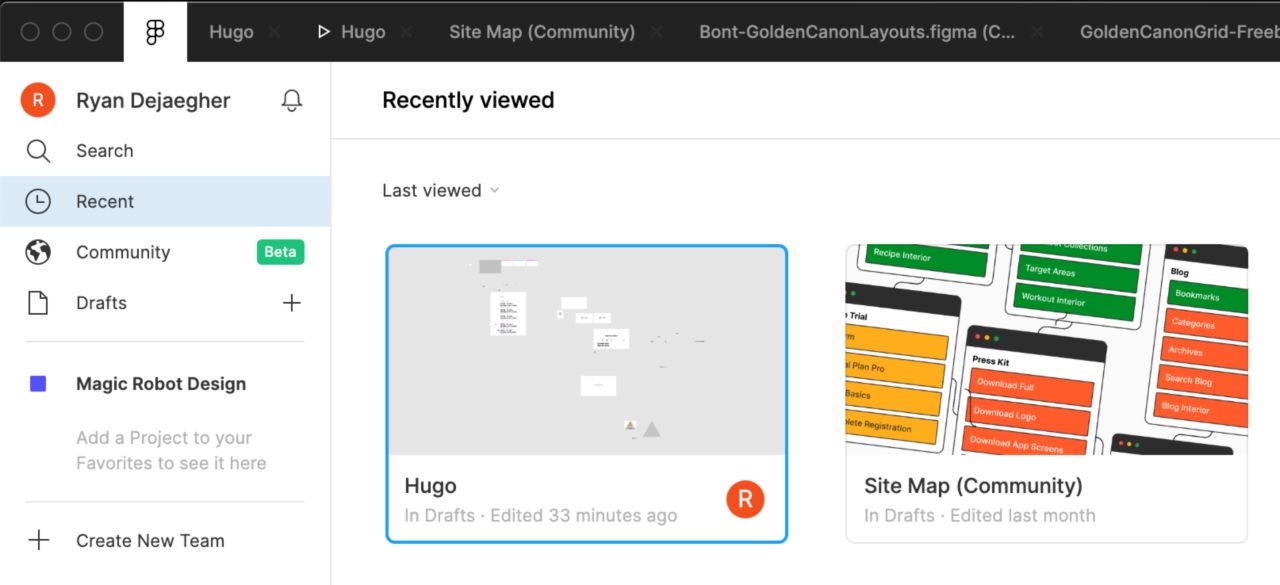This screenshot has height=585, width=1280.
Task: Click the Search magnifier icon
Action: (x=38, y=151)
